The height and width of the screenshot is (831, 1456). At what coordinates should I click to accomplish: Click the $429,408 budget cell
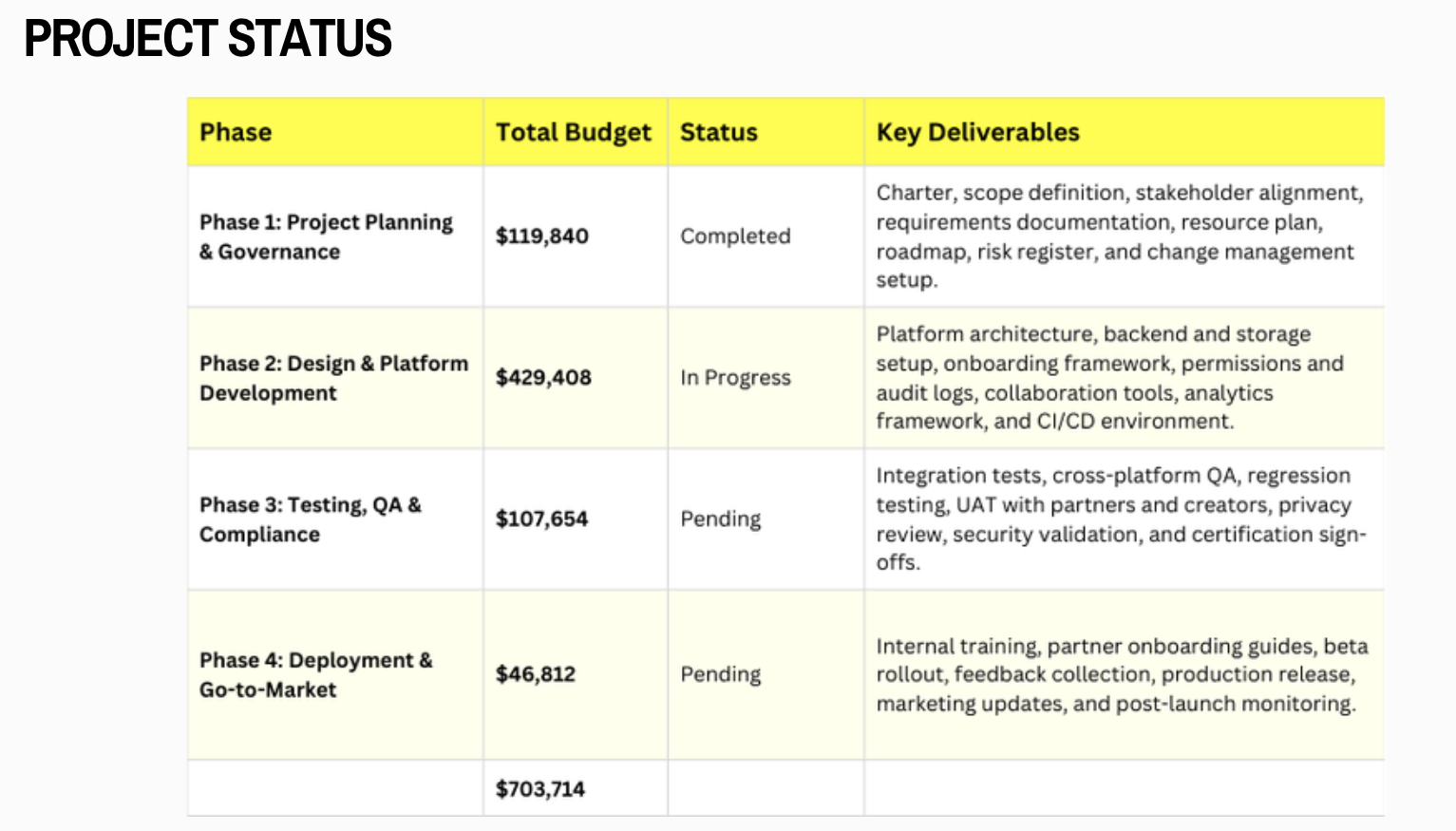pyautogui.click(x=543, y=378)
